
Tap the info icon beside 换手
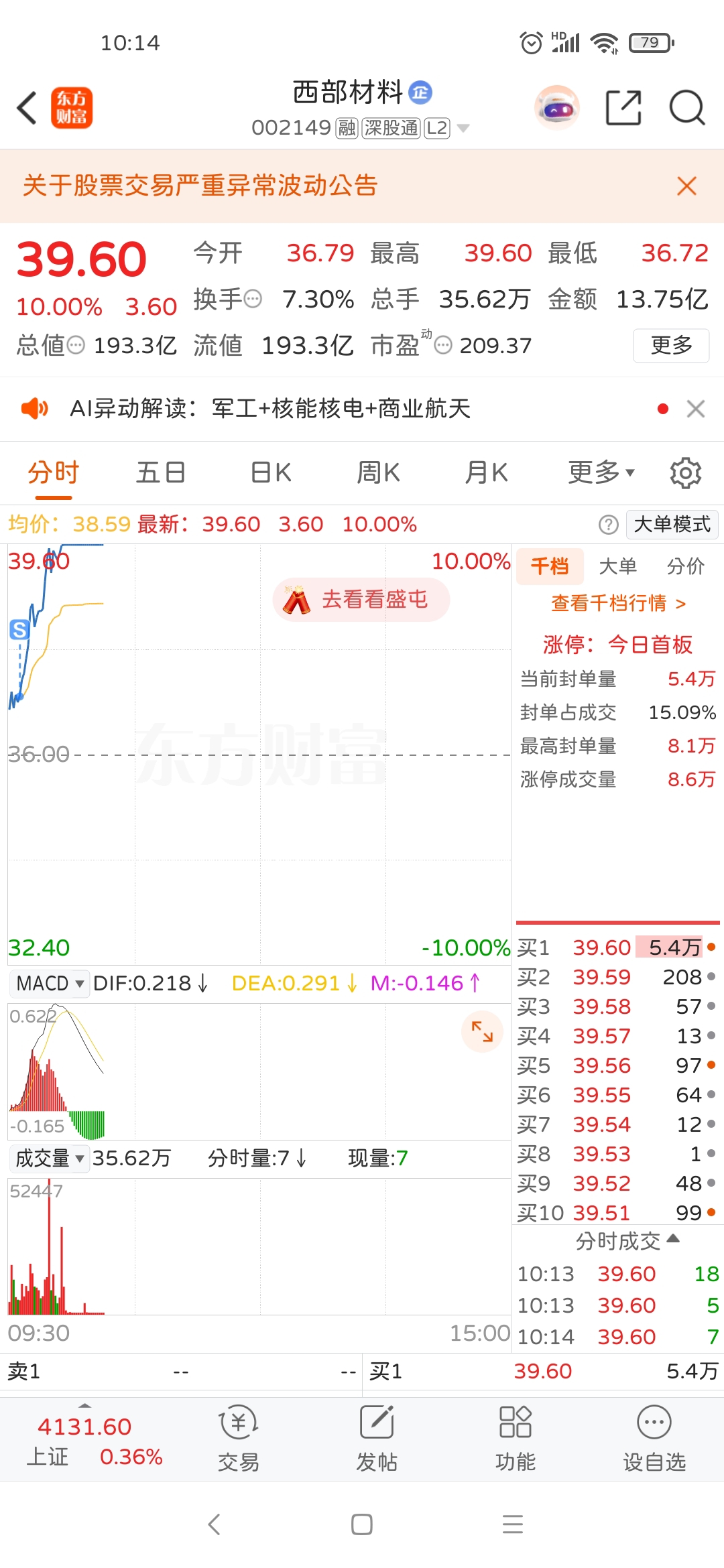click(253, 299)
